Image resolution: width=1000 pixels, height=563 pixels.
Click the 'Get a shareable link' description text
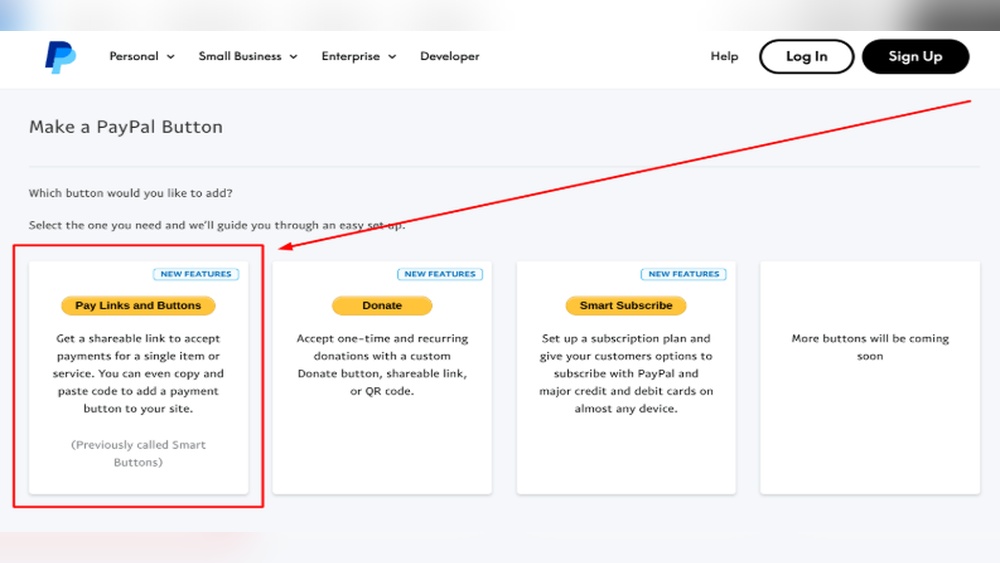[x=138, y=374]
